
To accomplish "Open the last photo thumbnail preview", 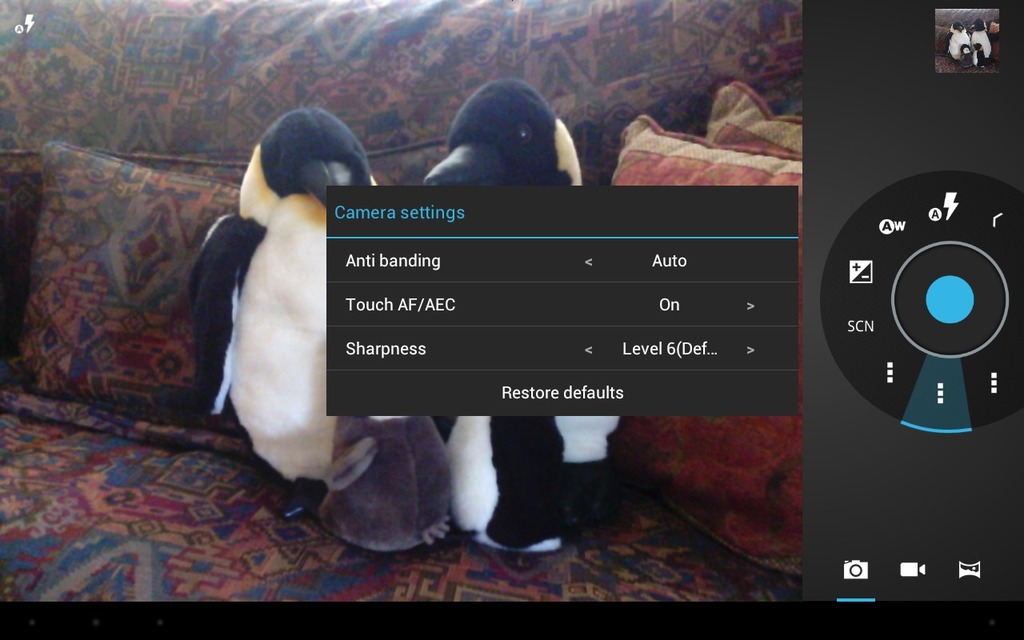I will point(967,40).
